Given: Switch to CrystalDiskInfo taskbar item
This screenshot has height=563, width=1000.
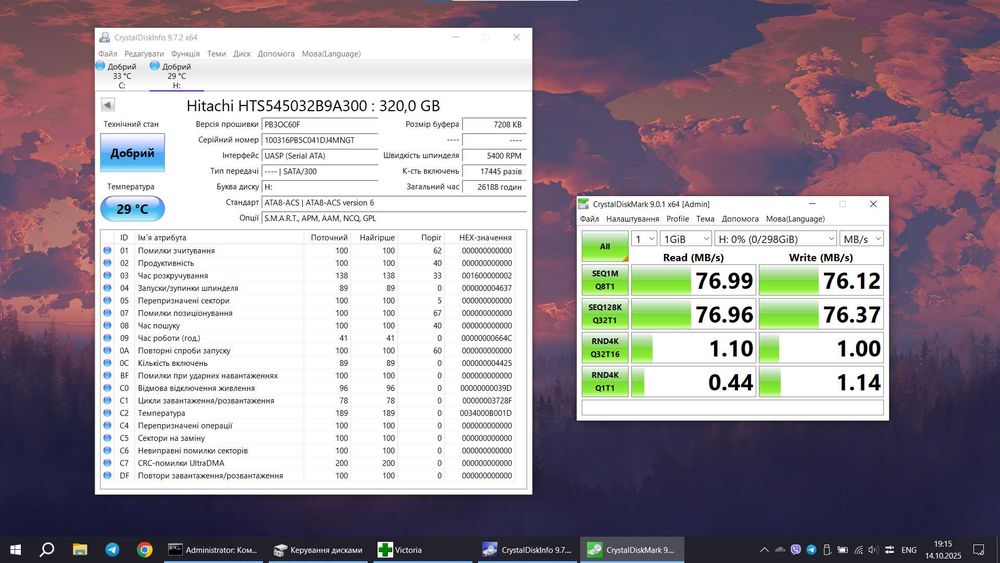Looking at the screenshot, I should coord(528,550).
